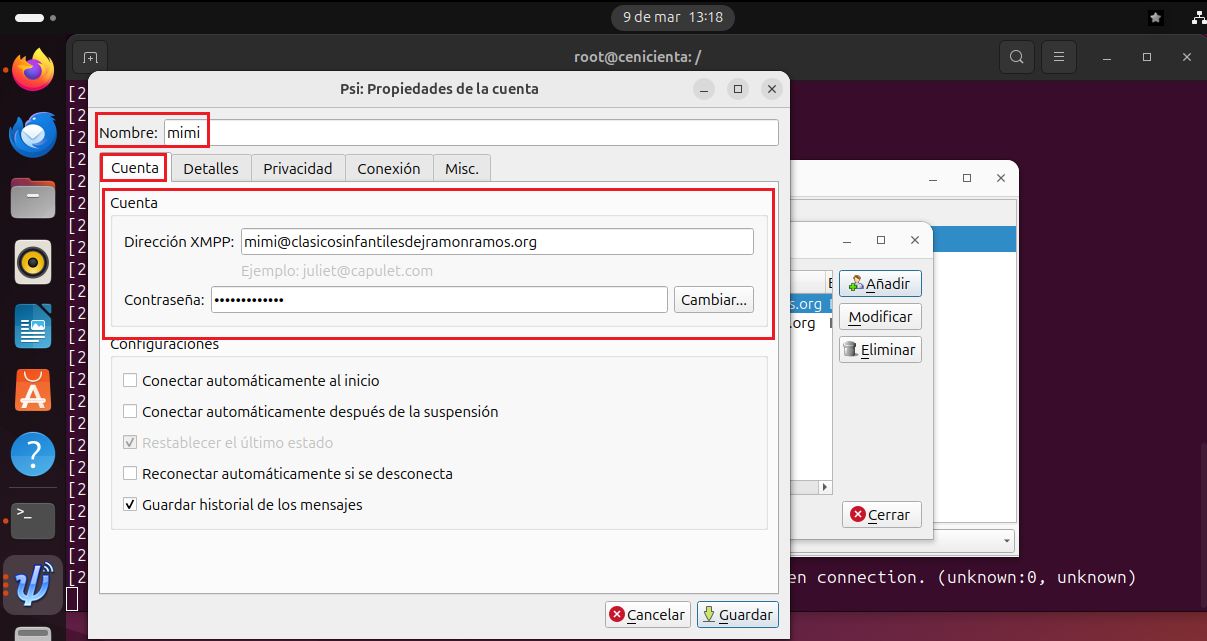Uncheck Guardar historial de los mensajes
Screen dimensions: 1207x641
[x=130, y=504]
